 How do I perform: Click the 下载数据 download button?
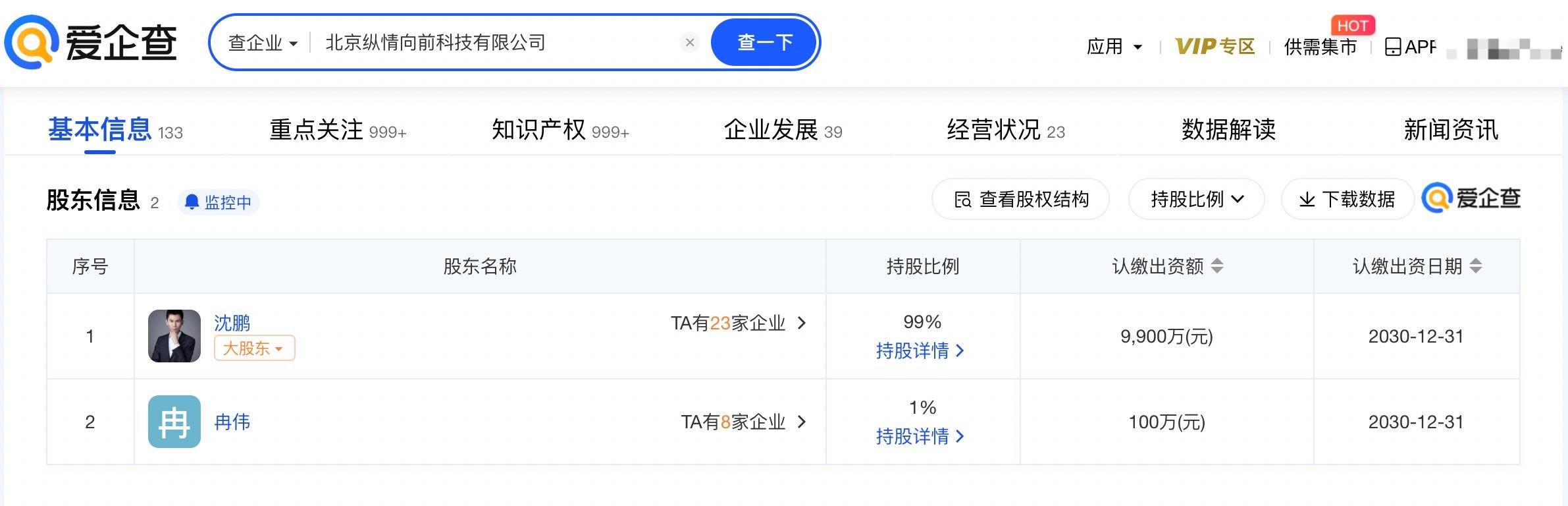point(1347,199)
